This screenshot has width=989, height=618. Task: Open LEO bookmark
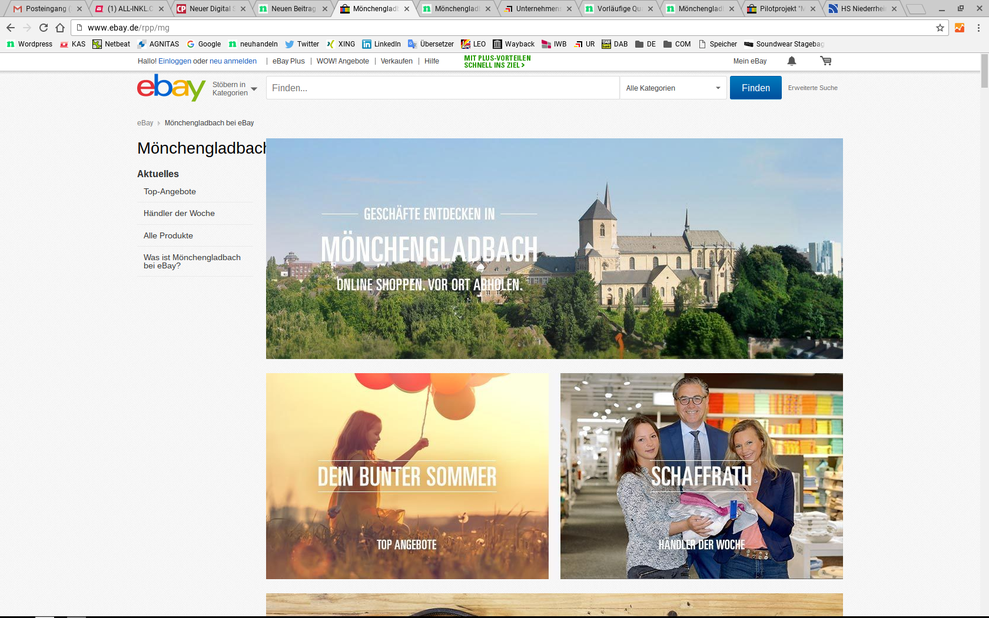pos(473,44)
